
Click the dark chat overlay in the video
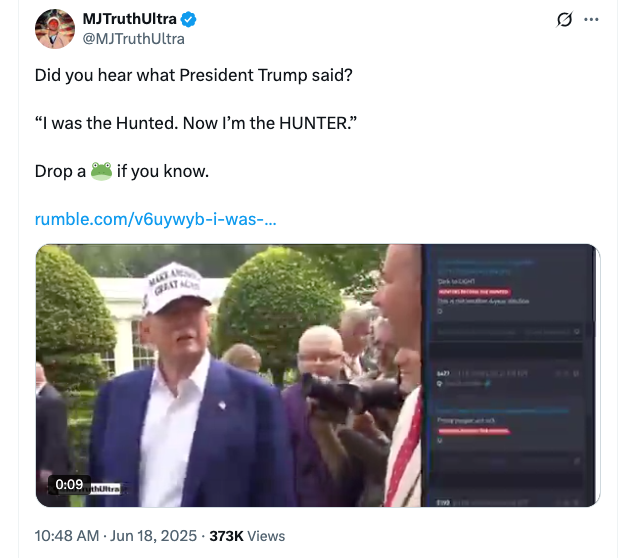[x=507, y=375]
